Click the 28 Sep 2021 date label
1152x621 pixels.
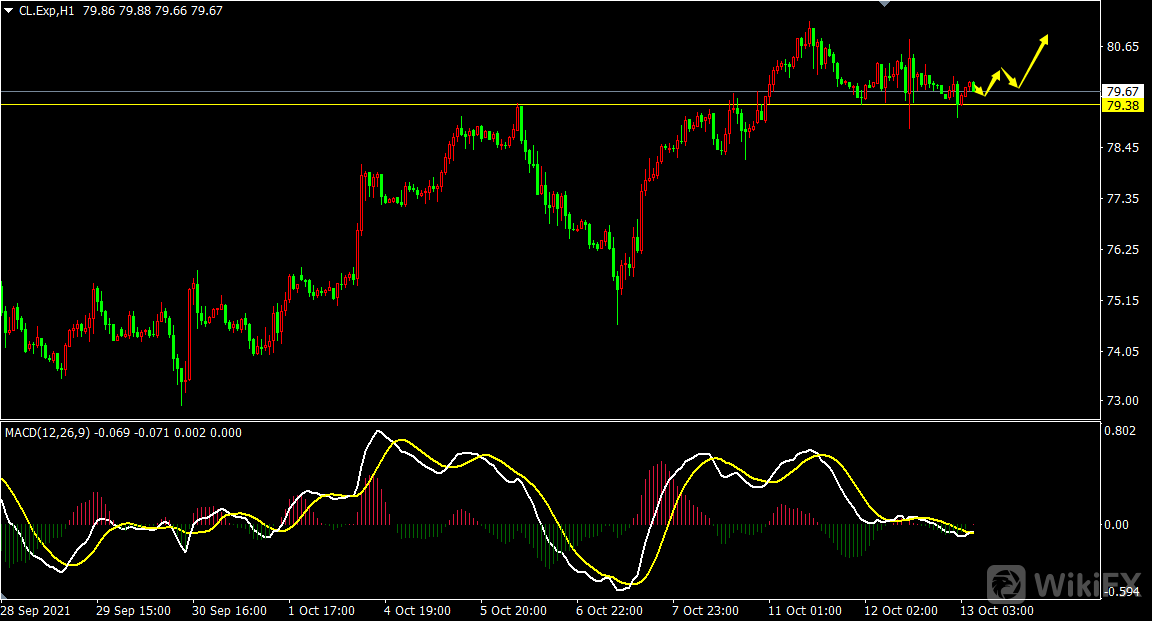click(37, 610)
